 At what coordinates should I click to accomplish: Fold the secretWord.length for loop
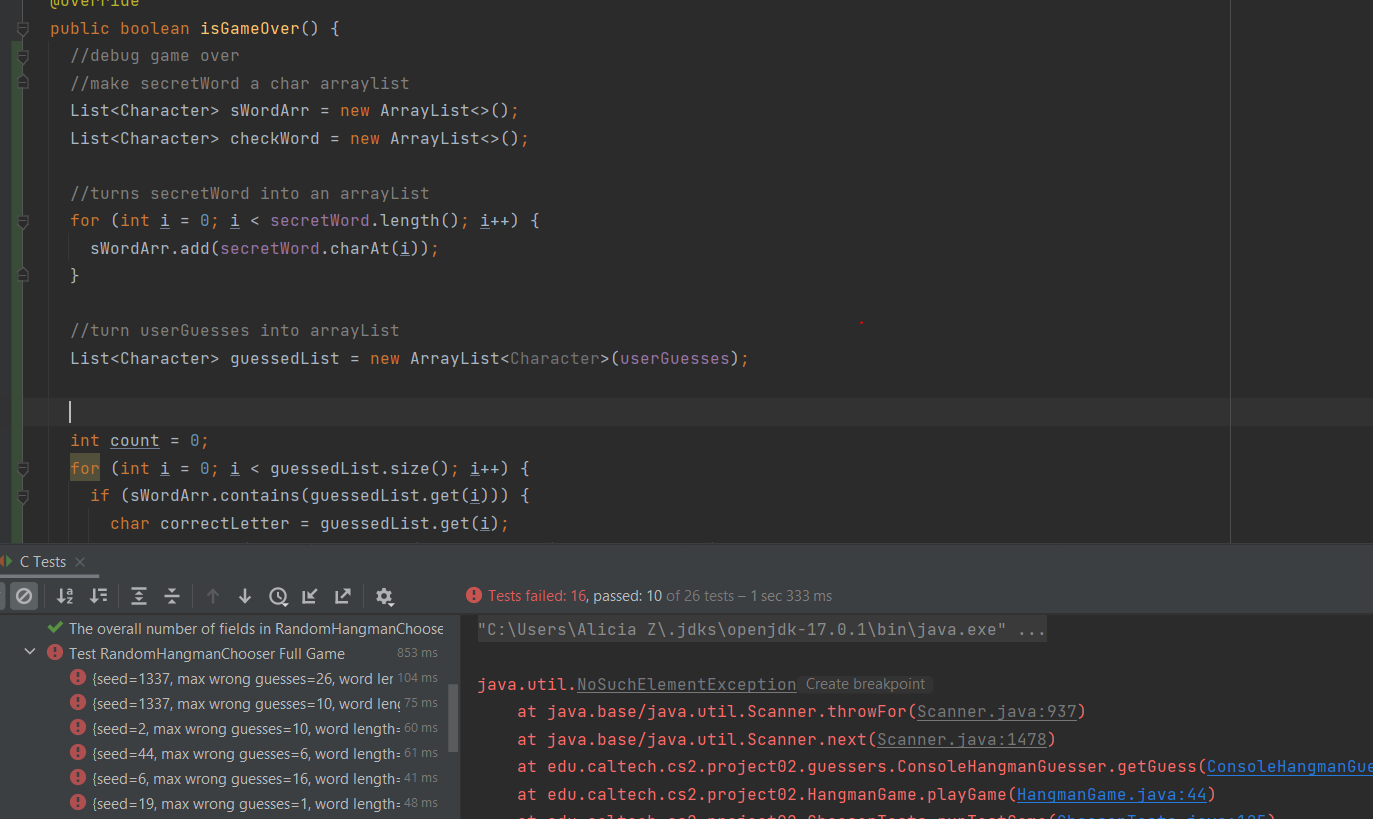(22, 220)
